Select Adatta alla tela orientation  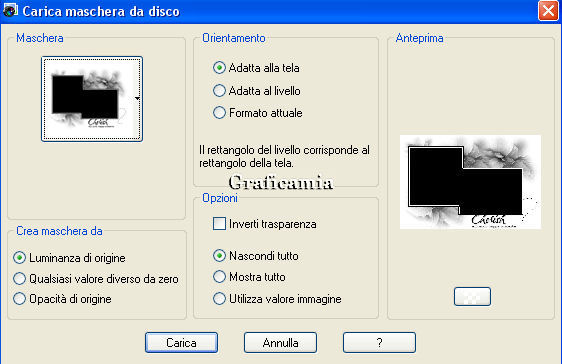pyautogui.click(x=256, y=68)
